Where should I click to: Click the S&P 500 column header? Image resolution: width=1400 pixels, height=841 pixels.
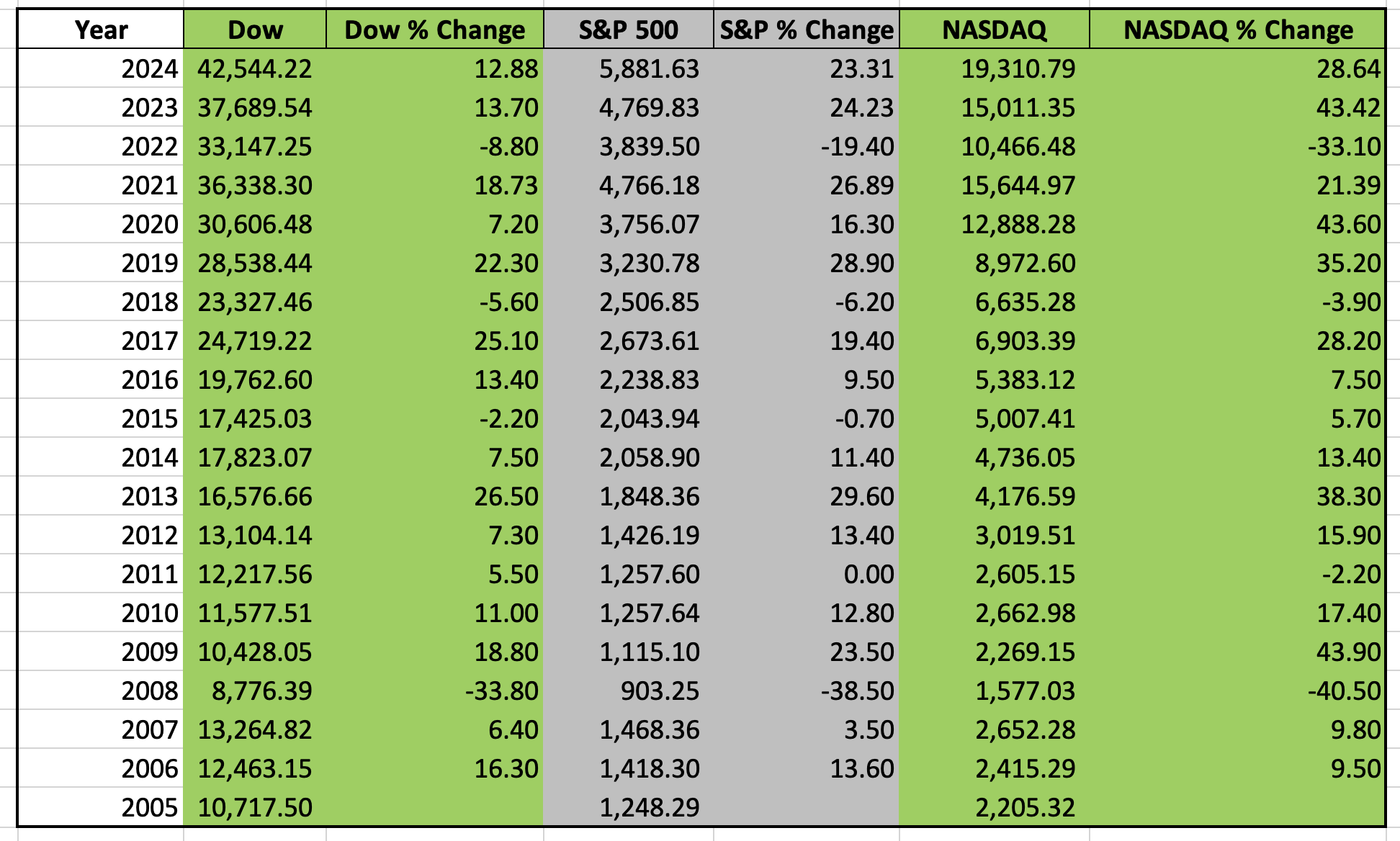(628, 30)
